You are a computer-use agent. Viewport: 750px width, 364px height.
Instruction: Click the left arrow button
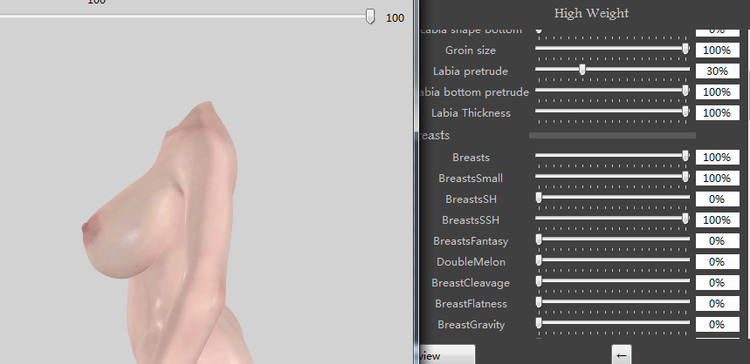tap(621, 355)
